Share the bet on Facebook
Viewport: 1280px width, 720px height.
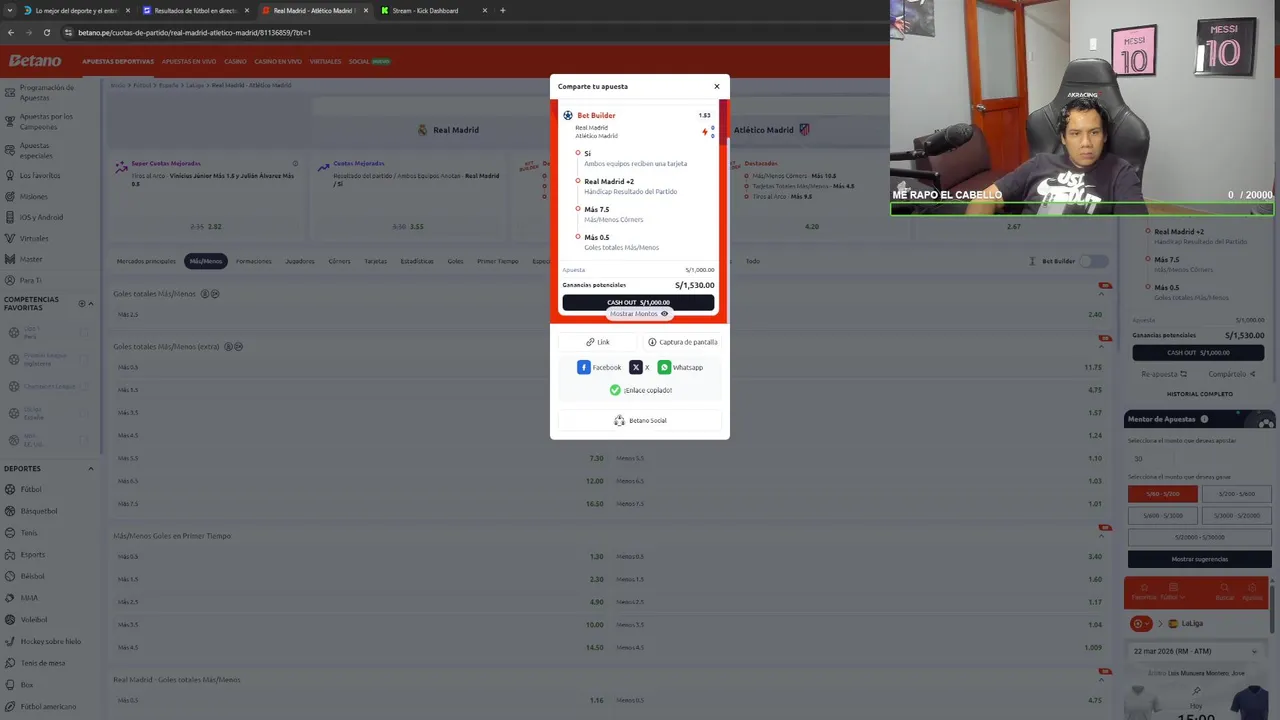click(599, 367)
